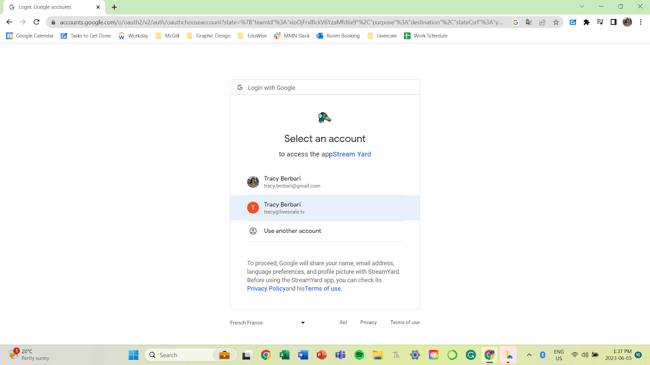This screenshot has height=365, width=650.
Task: Open Excel from the taskbar
Action: 284,355
